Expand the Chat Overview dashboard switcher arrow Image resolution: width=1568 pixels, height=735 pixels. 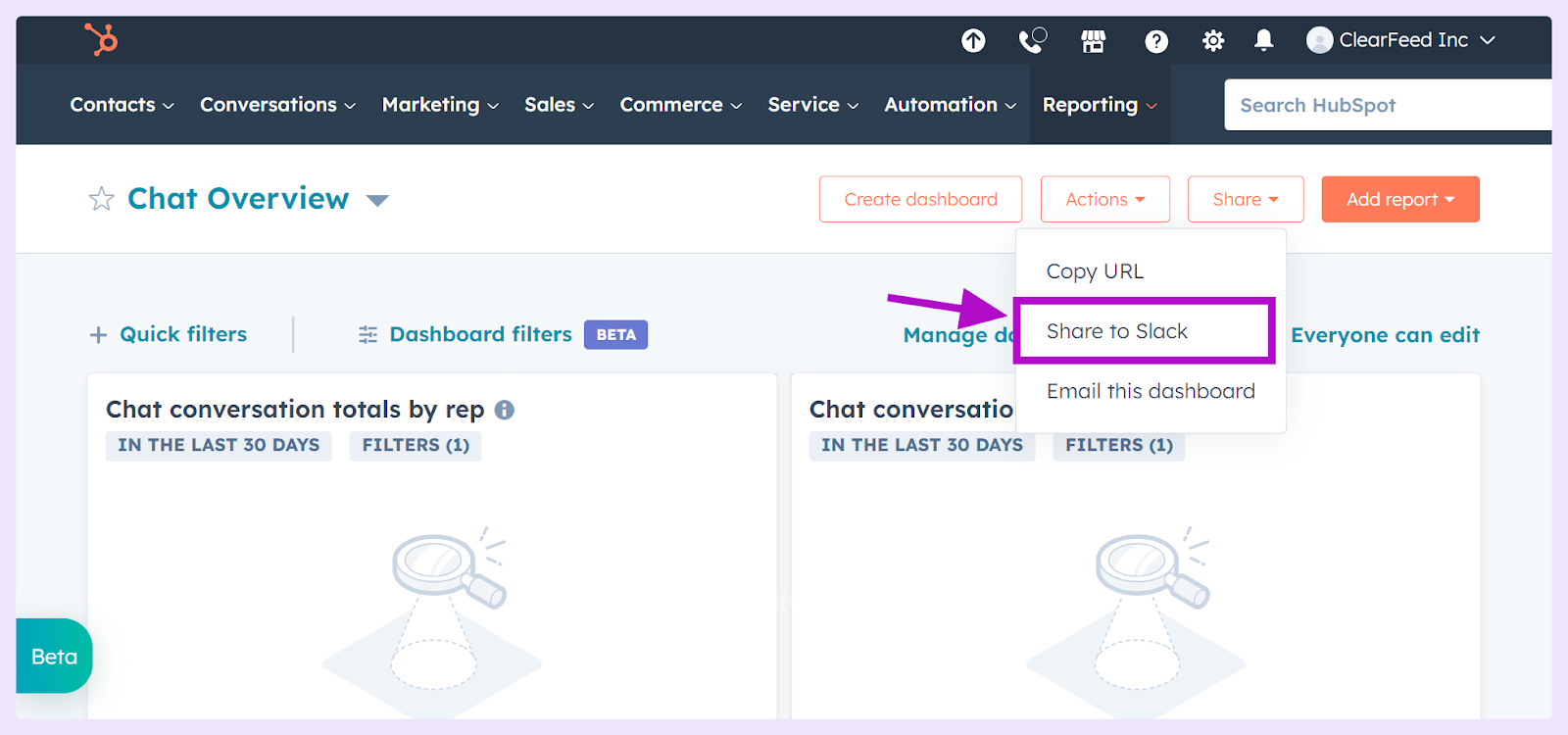pos(377,201)
